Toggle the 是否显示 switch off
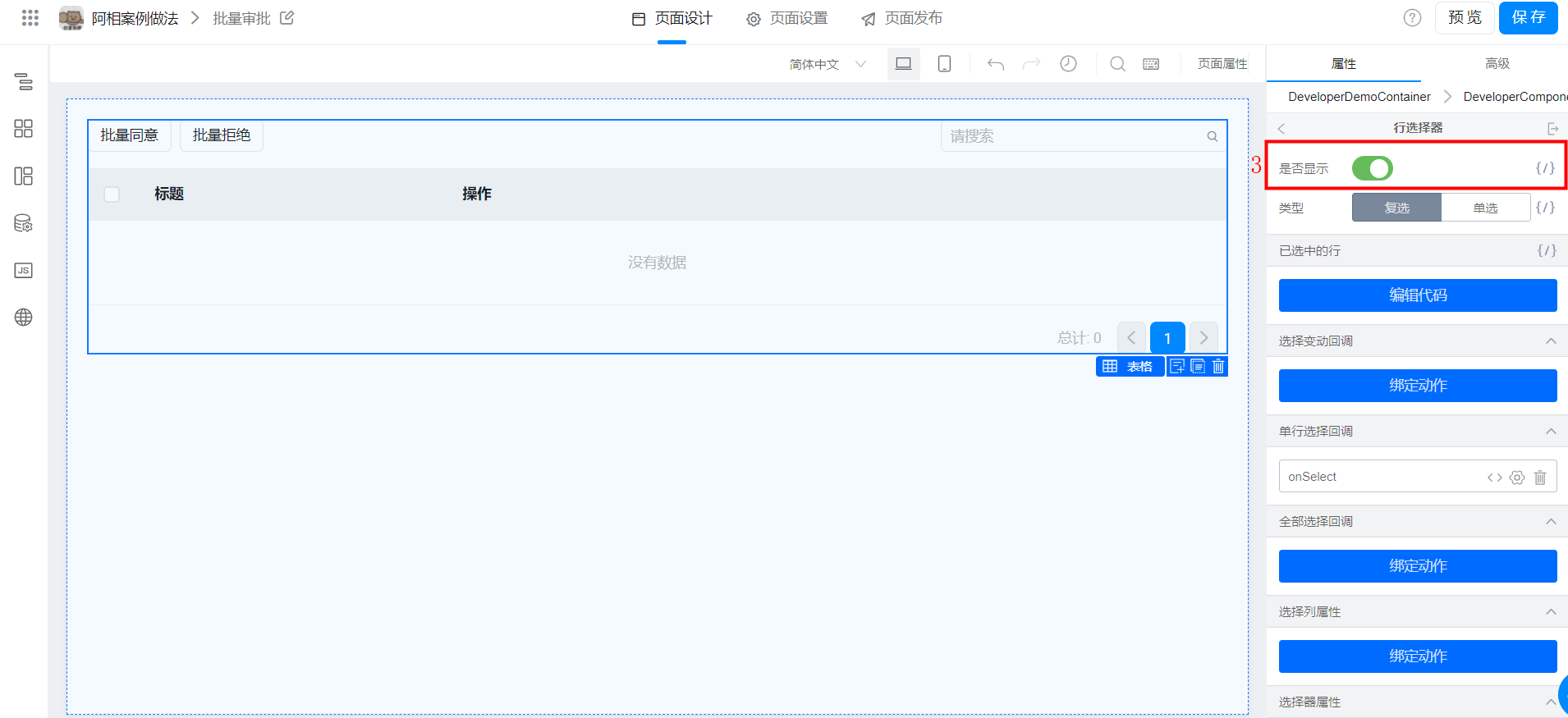The height and width of the screenshot is (718, 1568). 1372,168
